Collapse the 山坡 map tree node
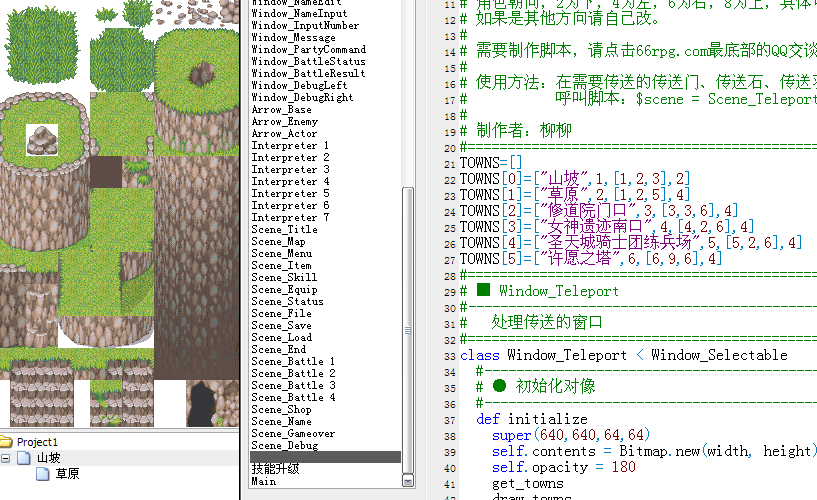Viewport: 817px width, 500px height. pyautogui.click(x=5, y=458)
